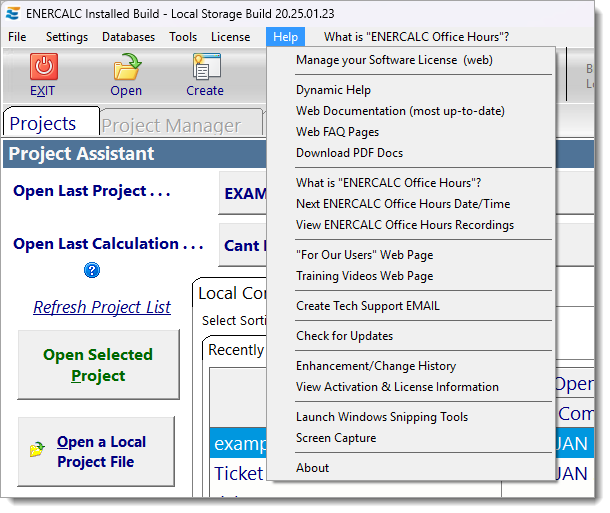Switch to the Projects tab
610x513 pixels.
[x=51, y=123]
